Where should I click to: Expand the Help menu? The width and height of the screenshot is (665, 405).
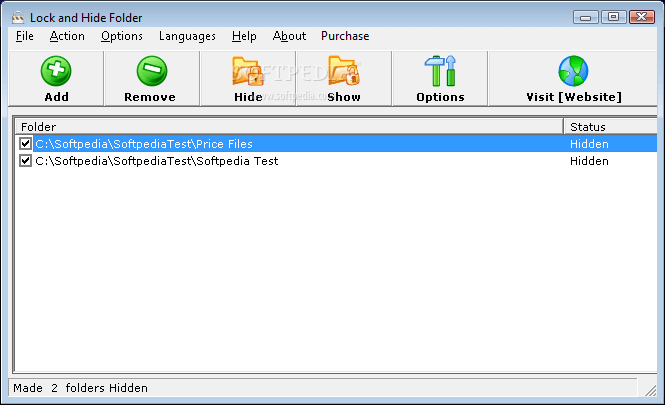click(x=244, y=36)
